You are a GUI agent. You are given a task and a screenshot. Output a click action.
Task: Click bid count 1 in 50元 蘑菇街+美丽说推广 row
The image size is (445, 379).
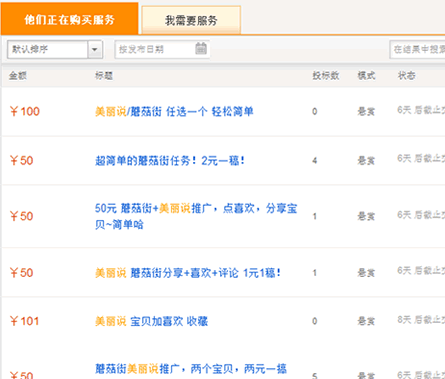315,216
